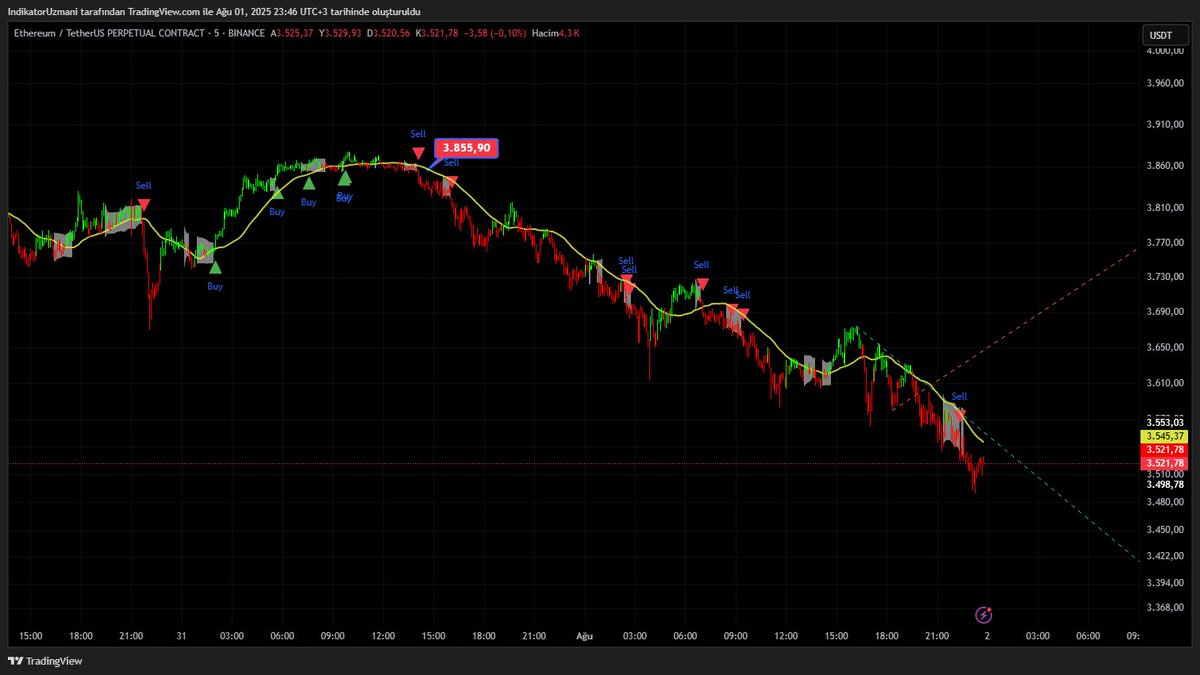Click the 3.650,00 price axis label

[1165, 348]
